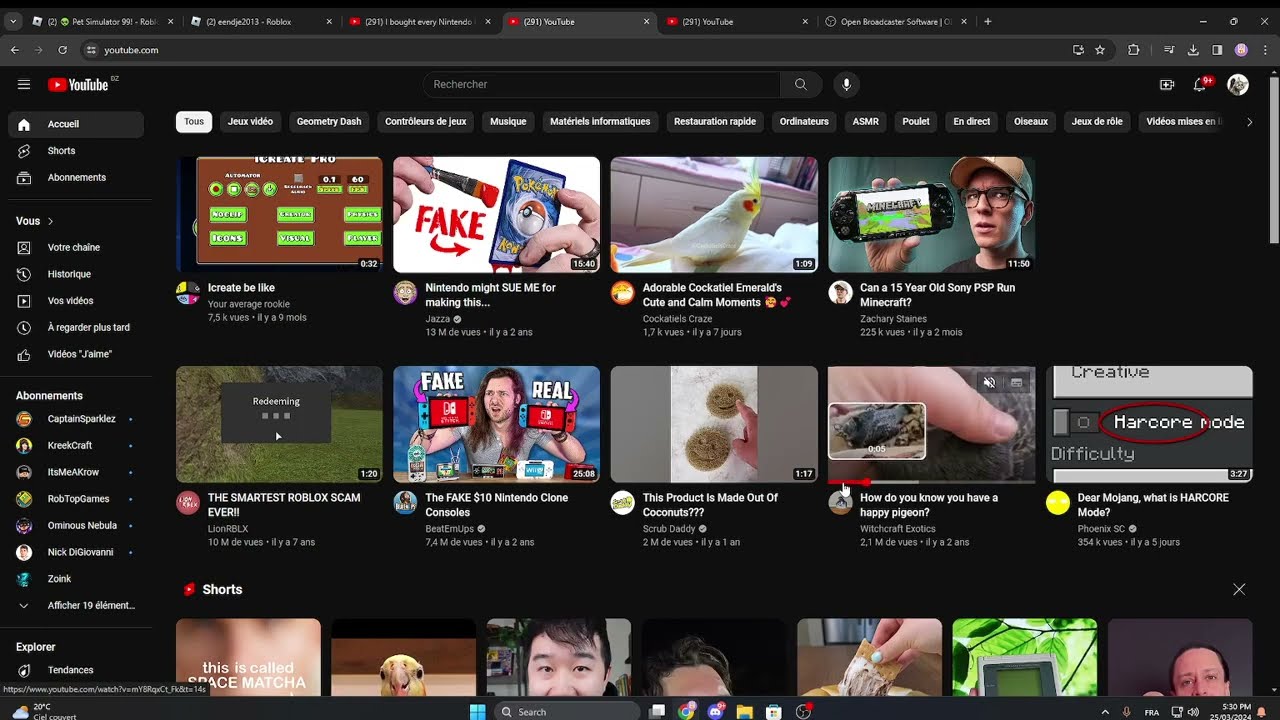Click the Windows taskbar Search box

click(567, 712)
